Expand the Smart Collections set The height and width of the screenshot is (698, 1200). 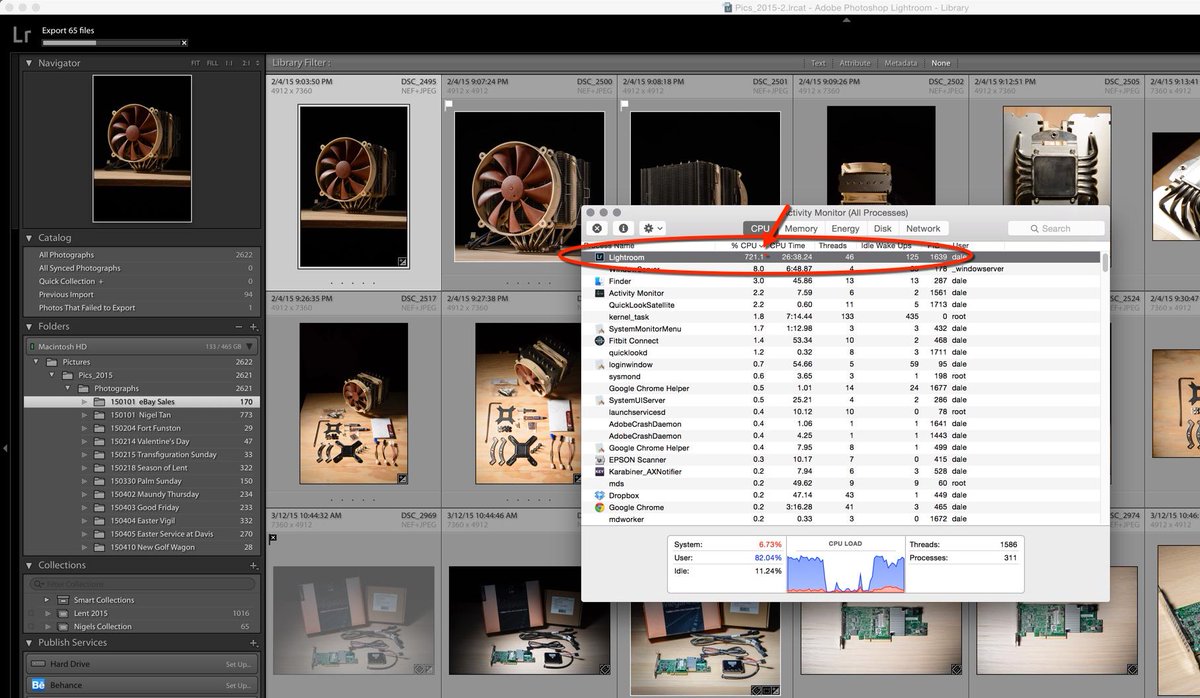click(48, 600)
